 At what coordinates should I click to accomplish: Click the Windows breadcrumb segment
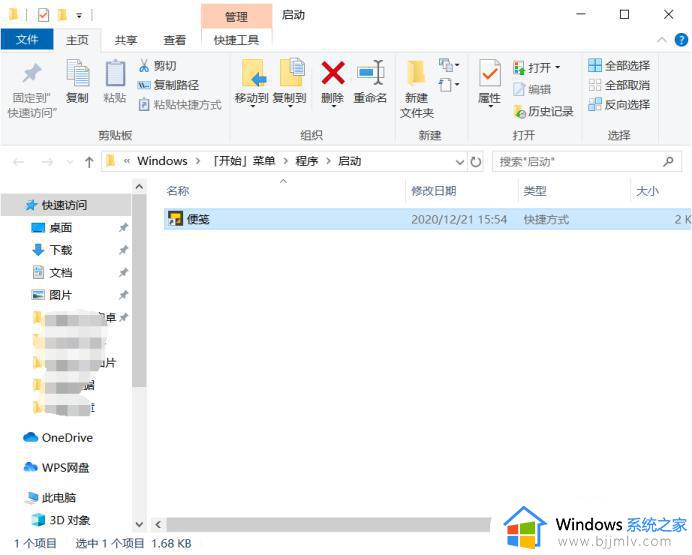(x=162, y=161)
